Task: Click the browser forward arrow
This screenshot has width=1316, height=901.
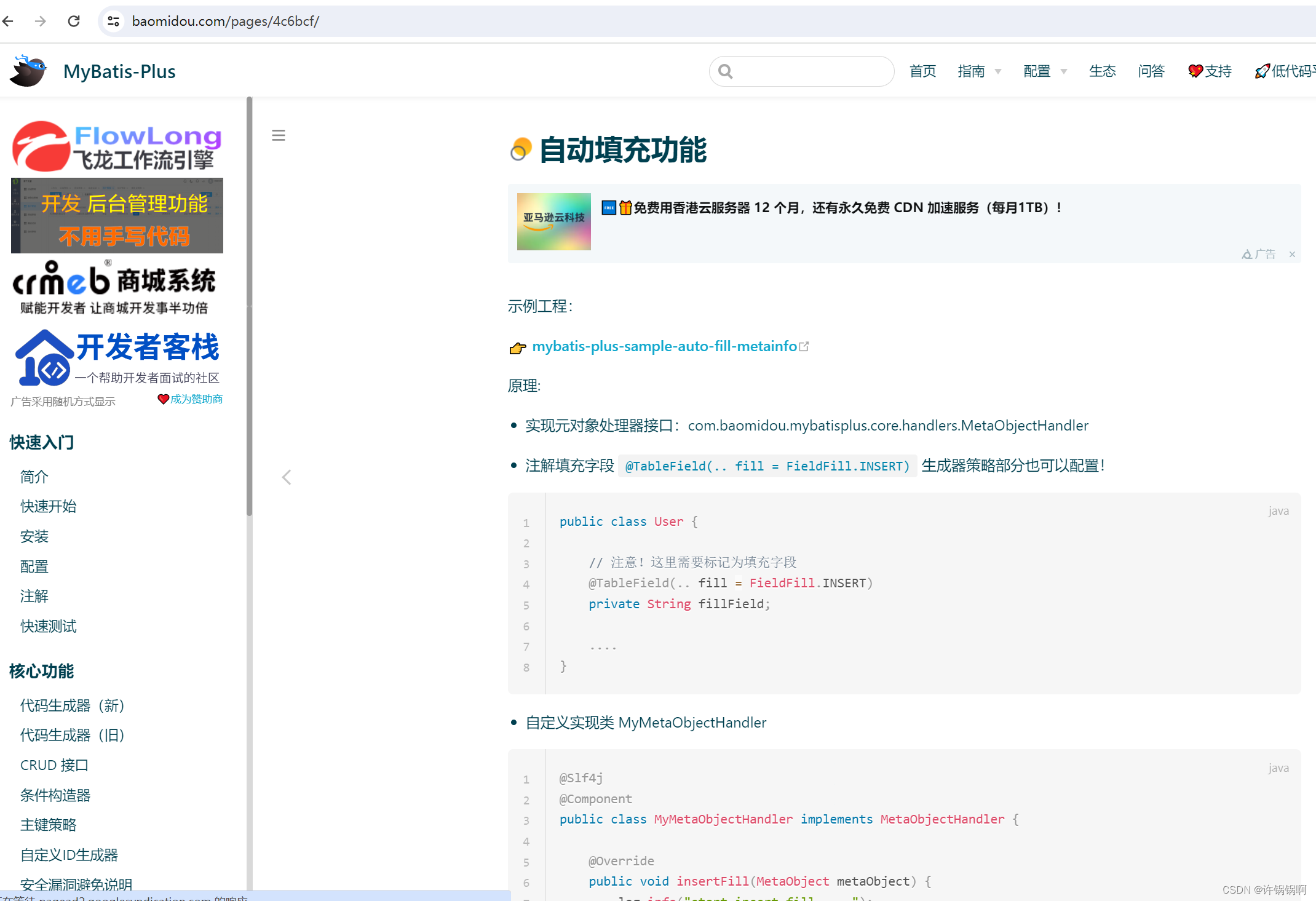Action: (41, 22)
